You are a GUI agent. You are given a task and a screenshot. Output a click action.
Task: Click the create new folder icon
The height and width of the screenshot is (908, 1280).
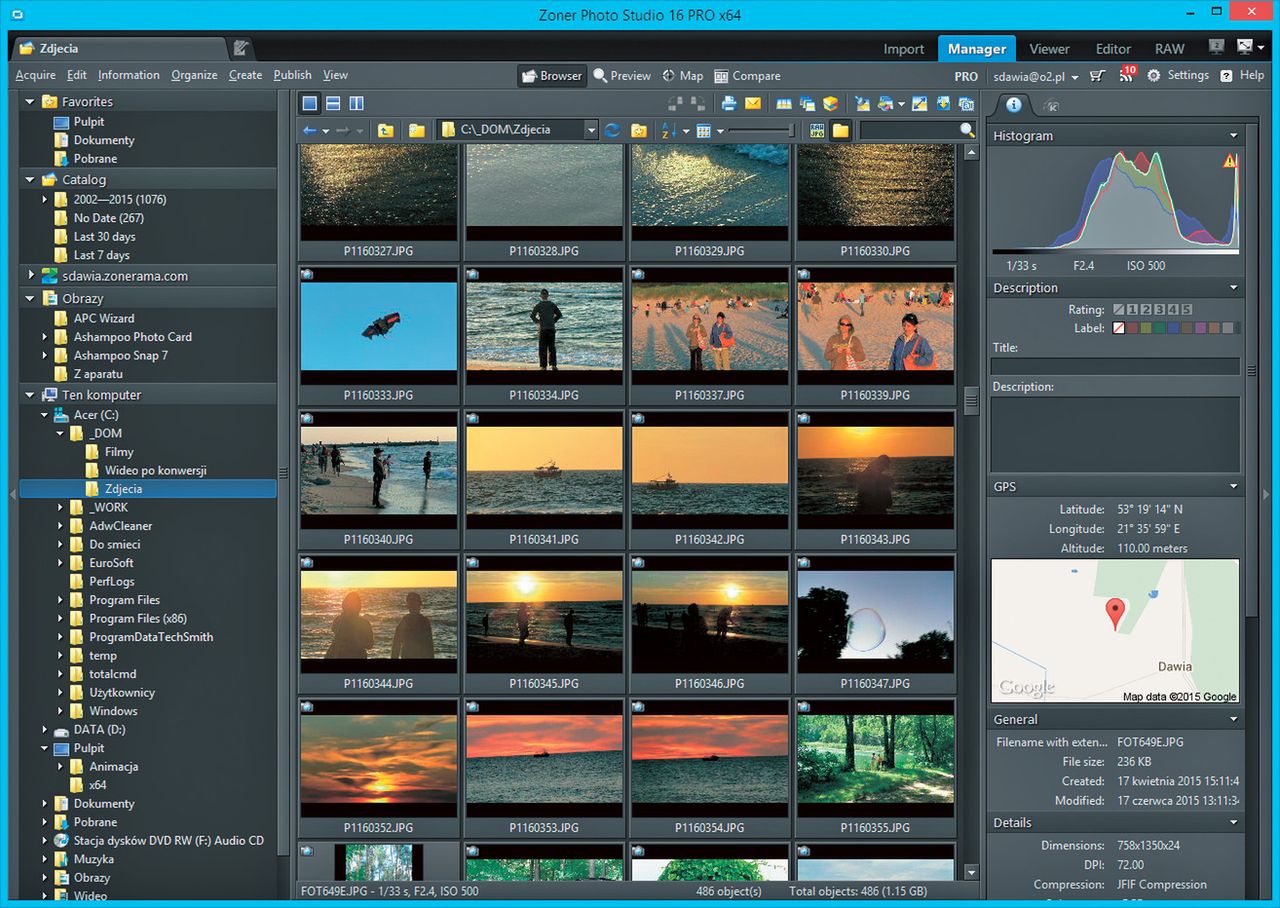tap(416, 130)
